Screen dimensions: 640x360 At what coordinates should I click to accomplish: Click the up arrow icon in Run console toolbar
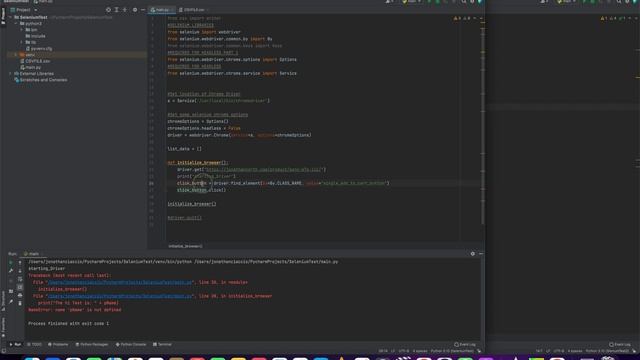pyautogui.click(x=20, y=262)
